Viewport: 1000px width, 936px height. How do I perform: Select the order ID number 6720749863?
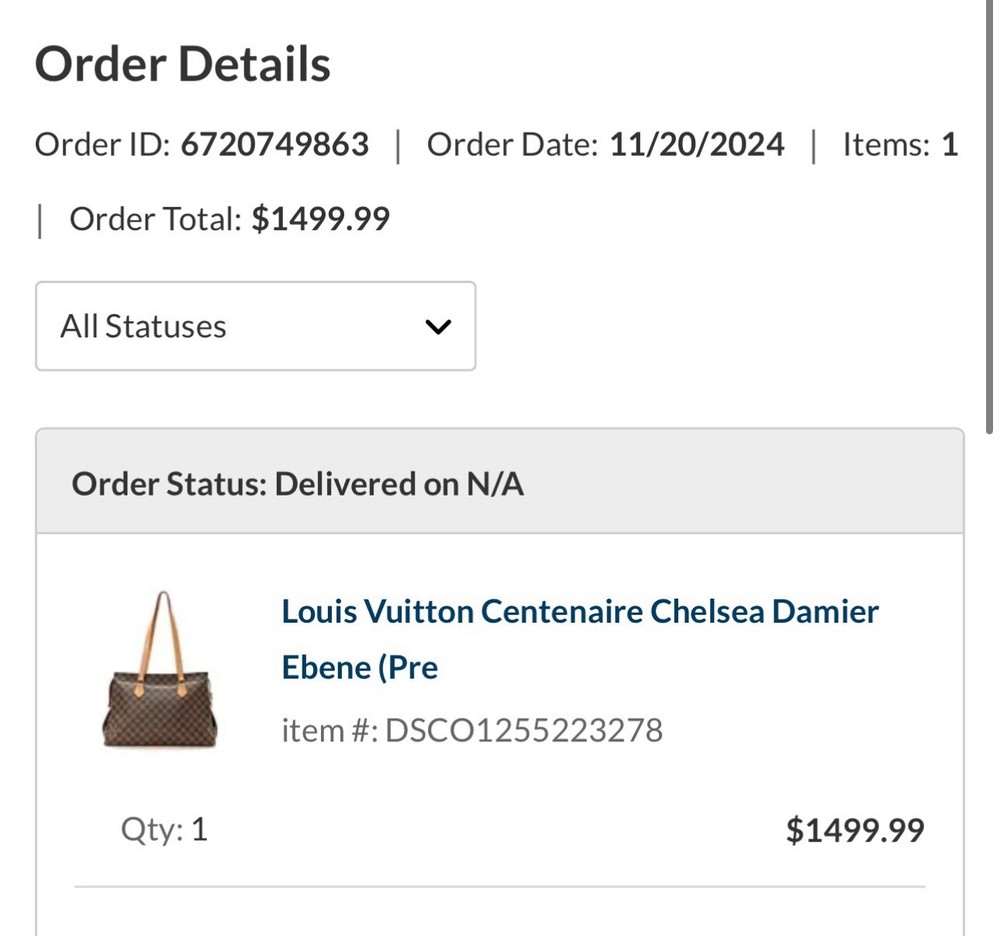click(274, 145)
